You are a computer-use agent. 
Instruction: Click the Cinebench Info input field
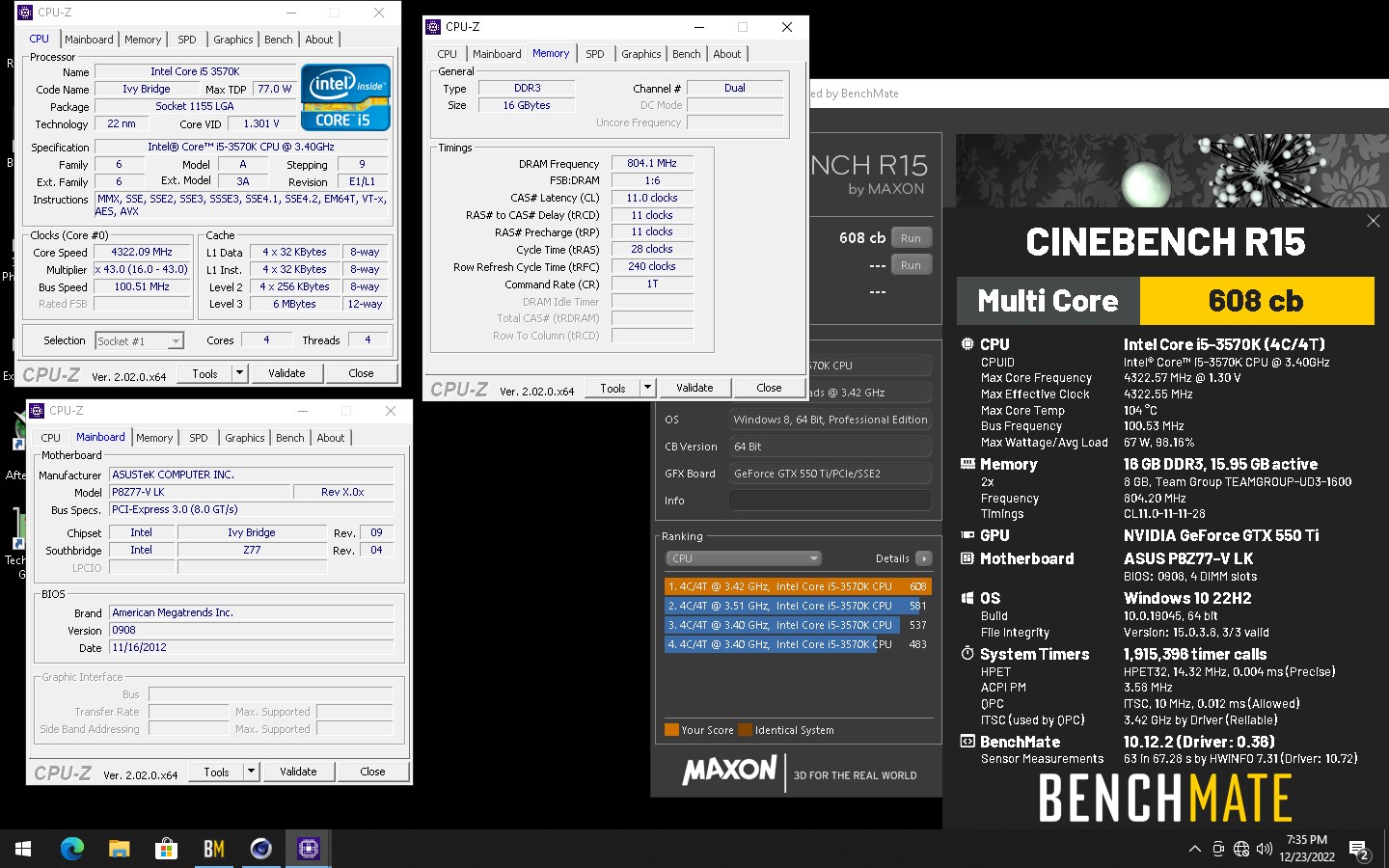[831, 501]
